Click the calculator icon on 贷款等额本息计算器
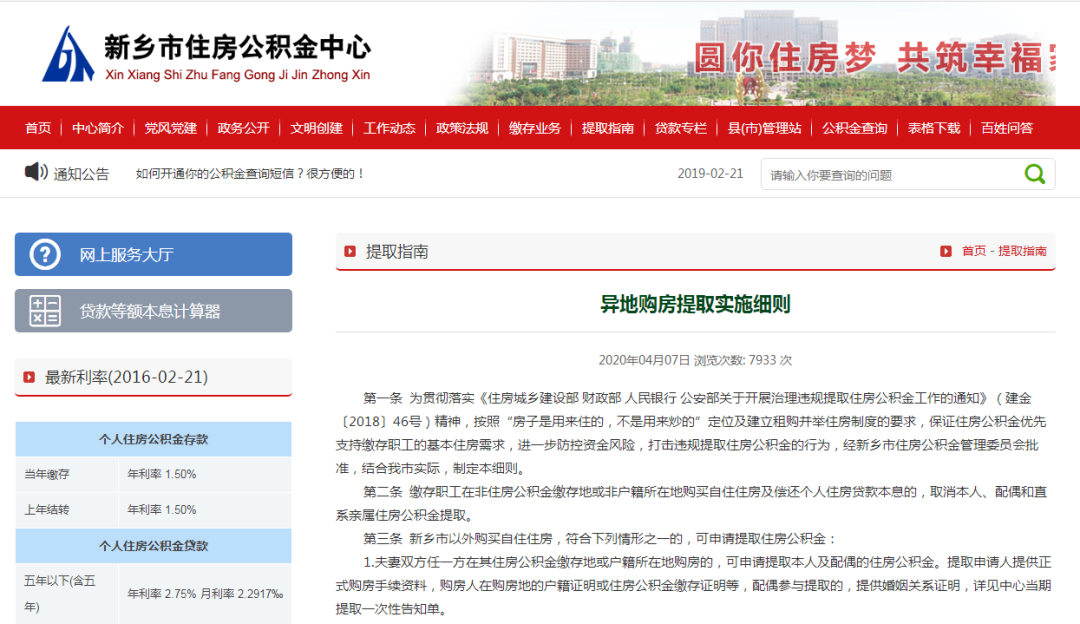This screenshot has height=624, width=1080. tap(45, 311)
